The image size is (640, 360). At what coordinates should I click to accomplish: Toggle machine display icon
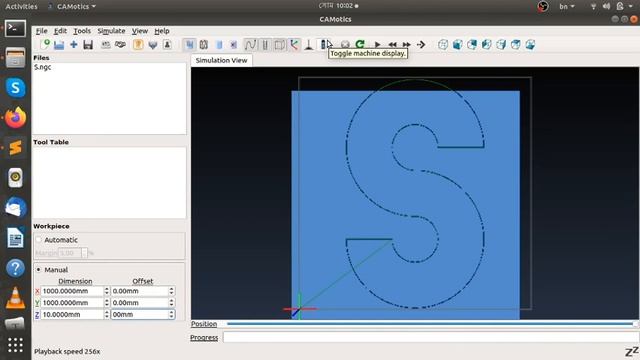point(324,44)
